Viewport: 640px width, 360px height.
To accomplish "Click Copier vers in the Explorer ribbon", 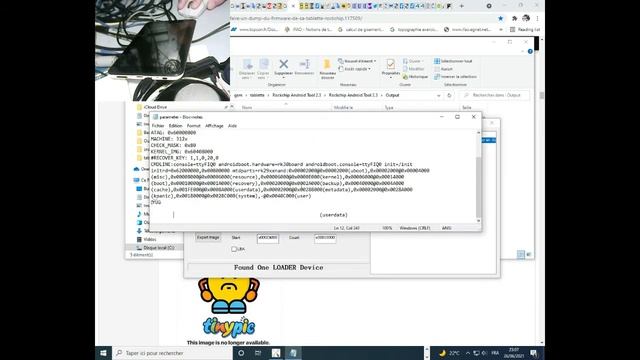I will (x=263, y=69).
